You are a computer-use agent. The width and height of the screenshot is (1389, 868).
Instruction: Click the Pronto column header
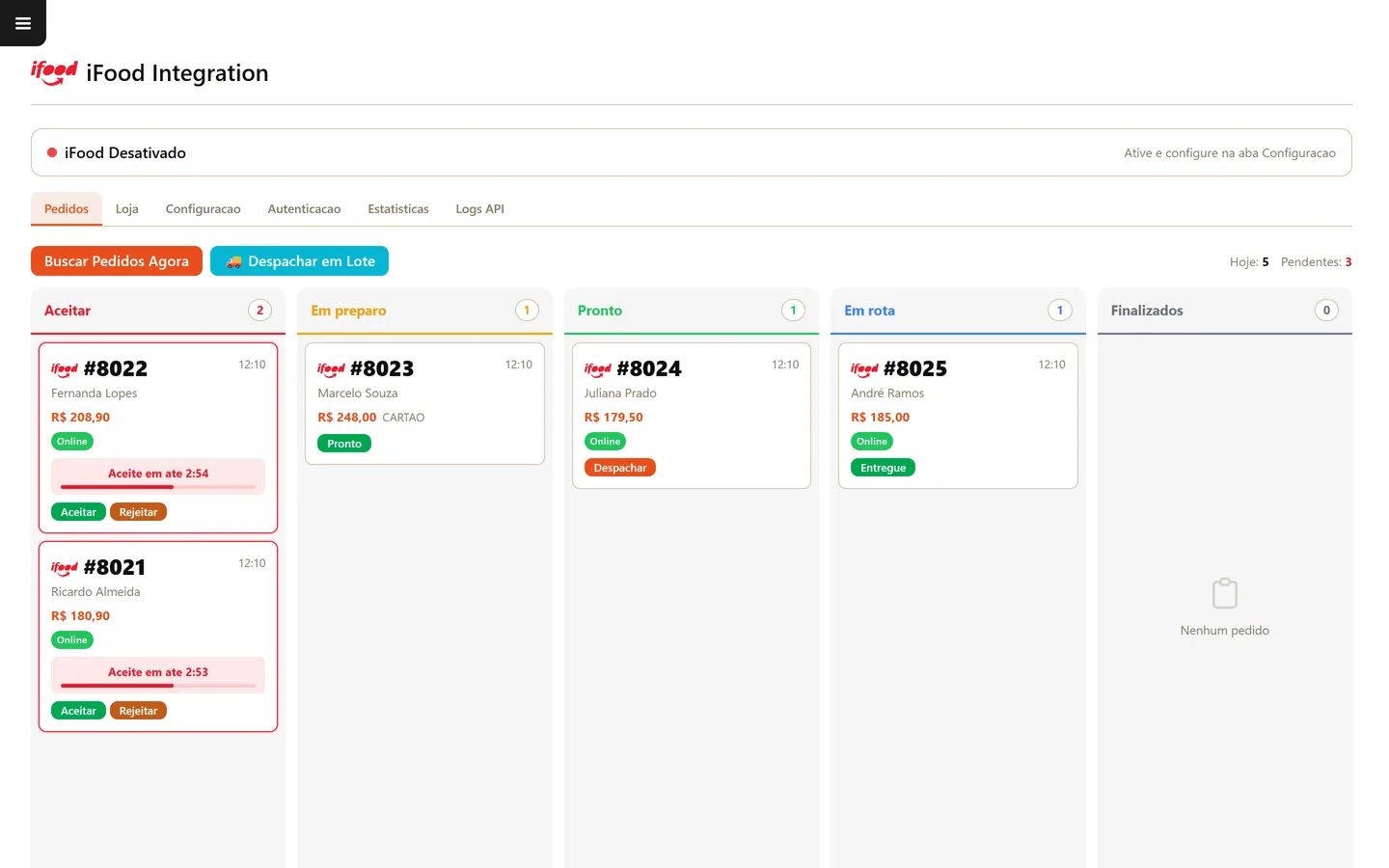692,311
